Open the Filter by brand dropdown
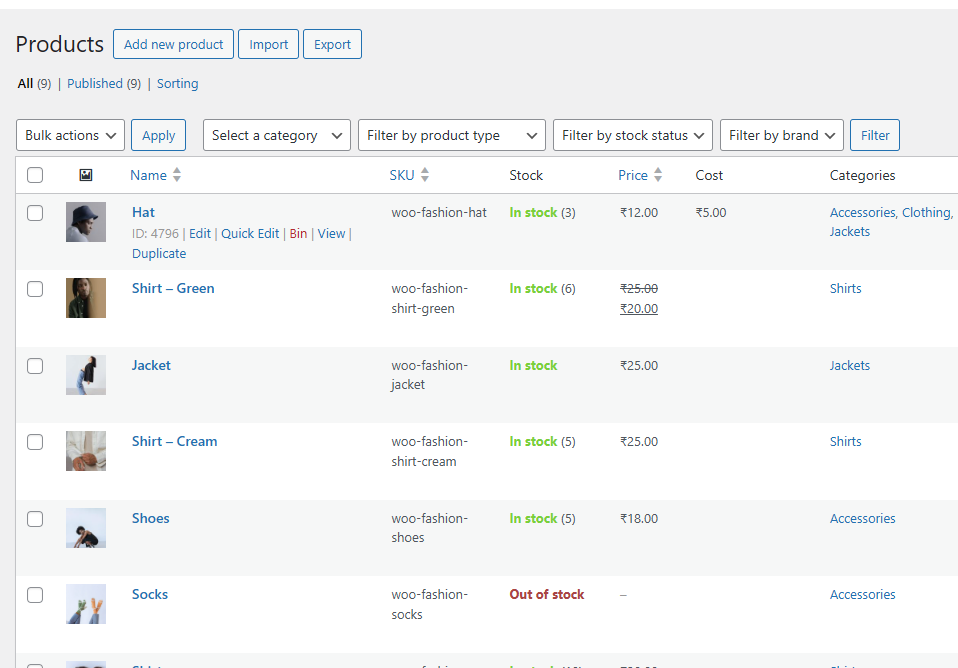Screen dimensions: 958x668 (x=781, y=135)
